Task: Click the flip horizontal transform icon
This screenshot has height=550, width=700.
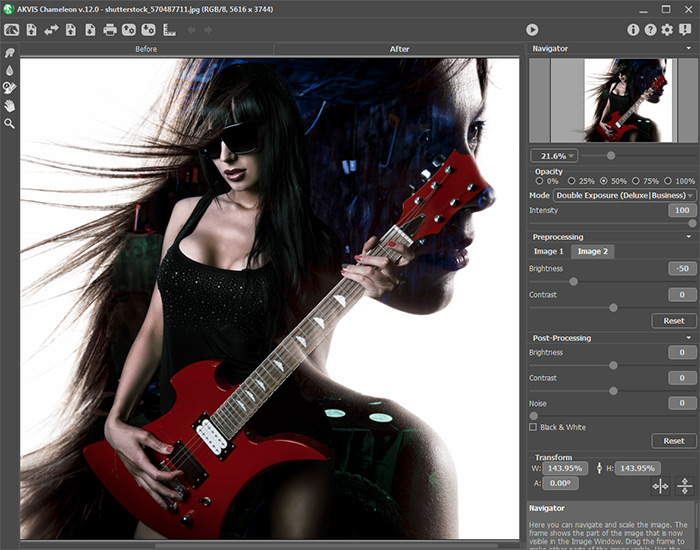Action: pos(660,486)
